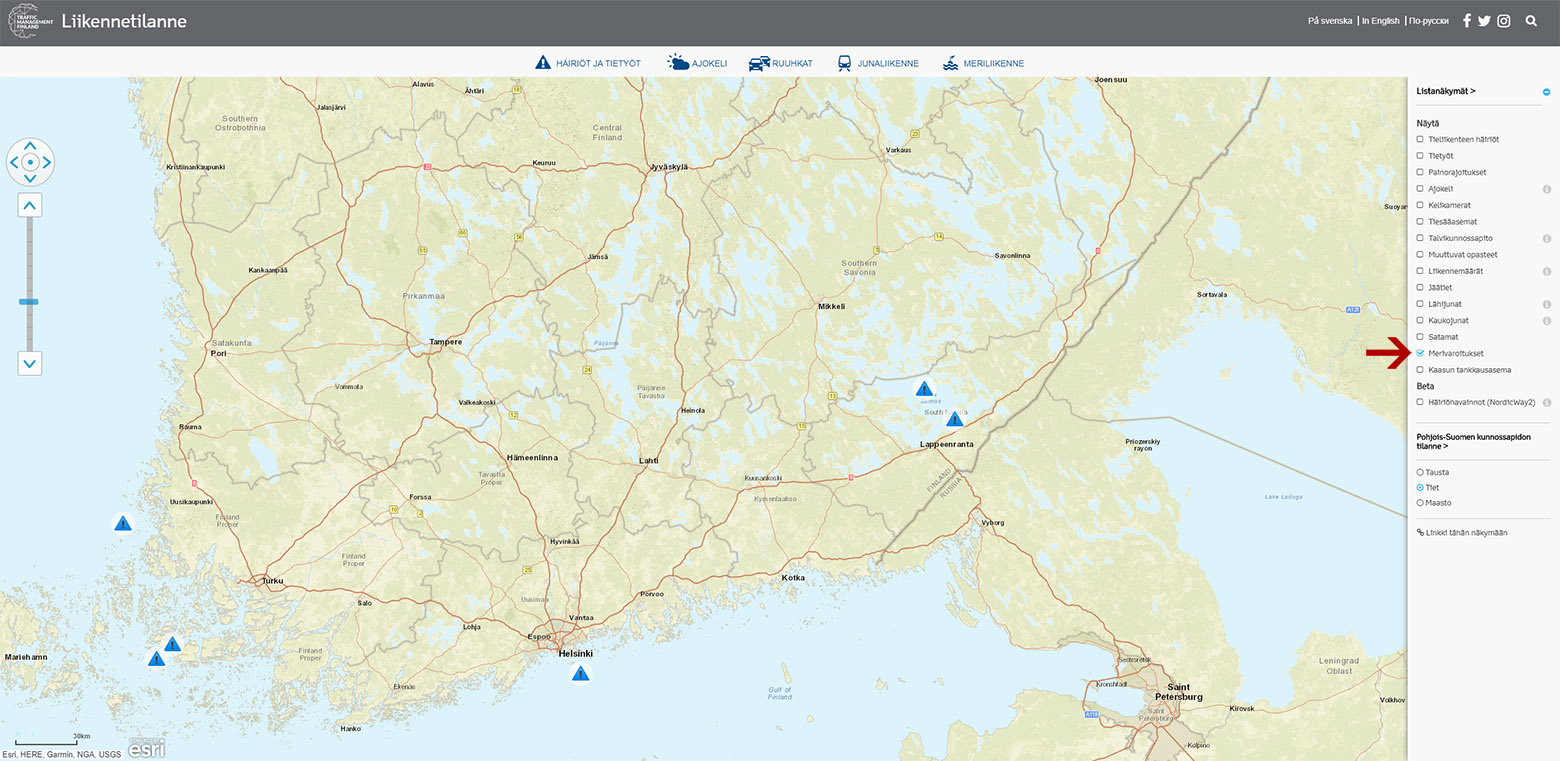Open the Meriliikenne tab
Screen dimensions: 1560x761
click(x=983, y=63)
